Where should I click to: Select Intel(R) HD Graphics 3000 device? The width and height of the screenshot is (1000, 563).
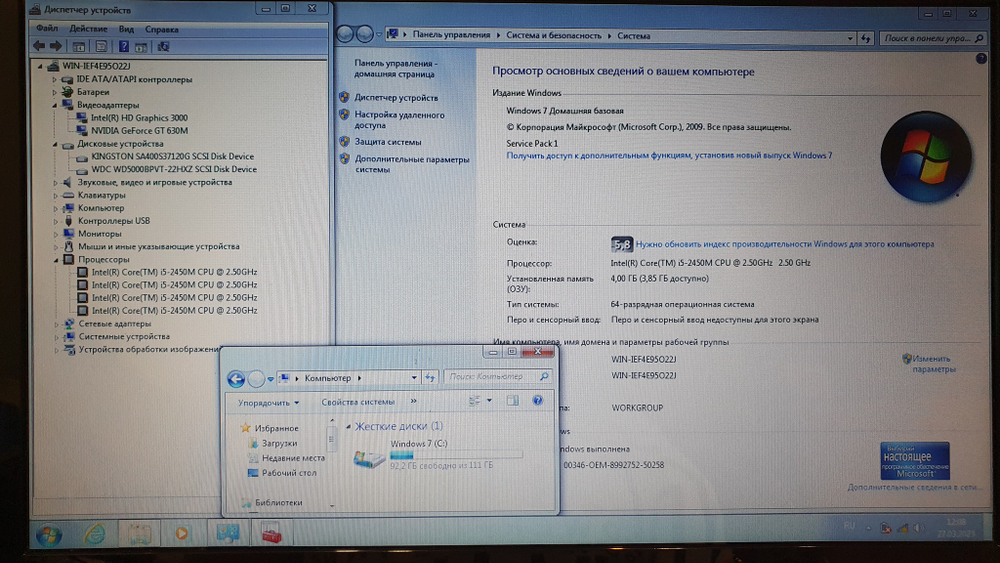pyautogui.click(x=139, y=118)
